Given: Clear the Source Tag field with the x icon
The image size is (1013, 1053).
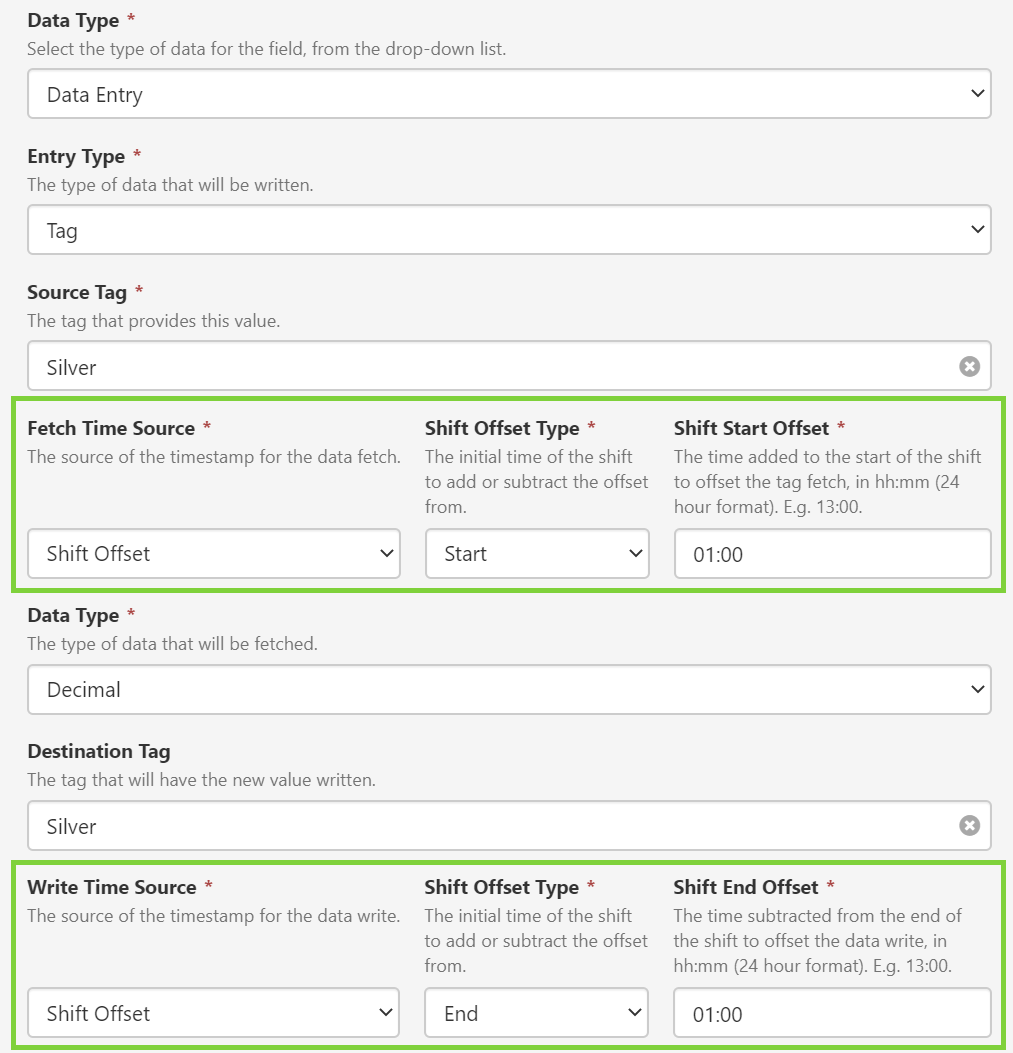Looking at the screenshot, I should [969, 367].
